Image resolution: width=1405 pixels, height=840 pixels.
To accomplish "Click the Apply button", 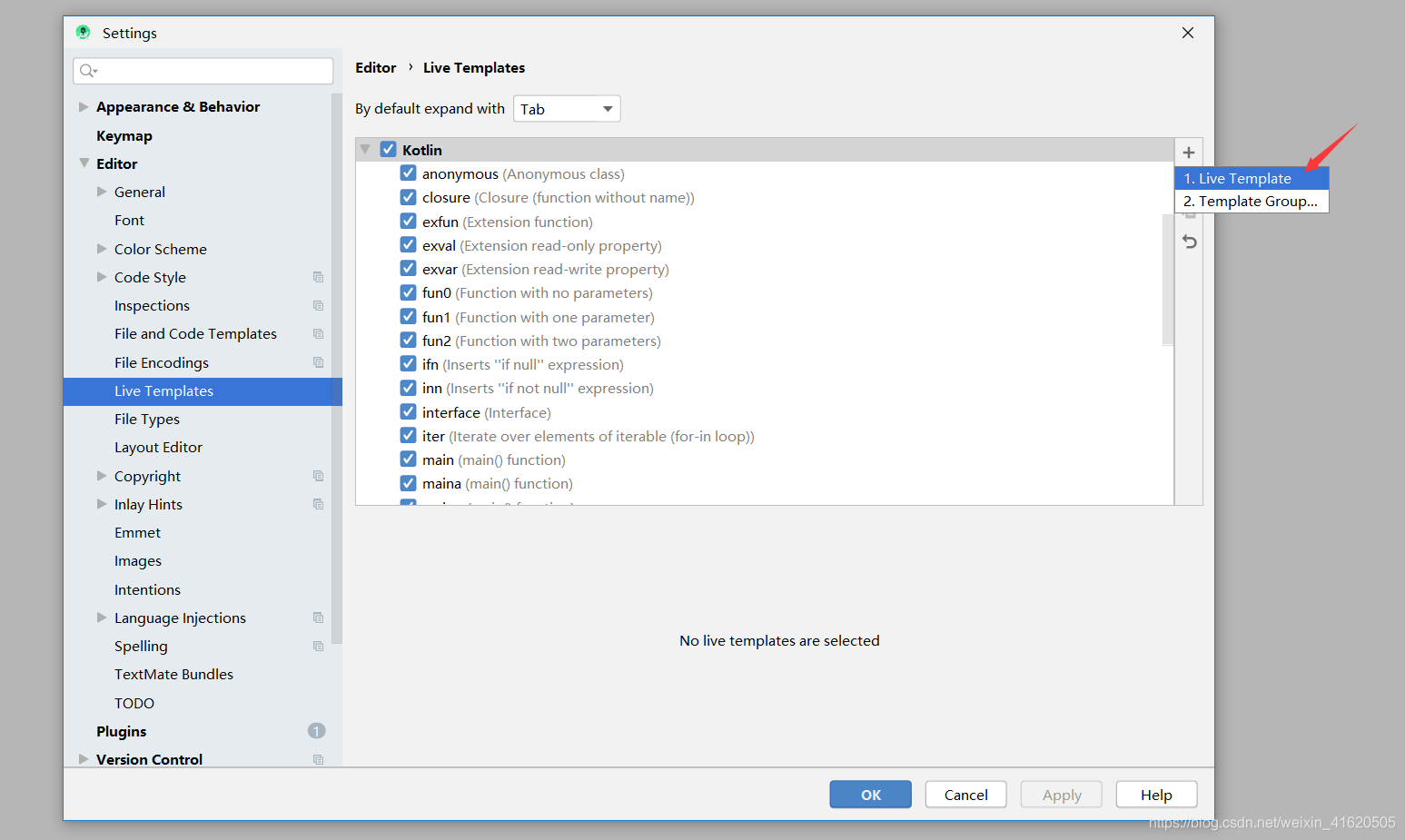I will coord(1061,795).
